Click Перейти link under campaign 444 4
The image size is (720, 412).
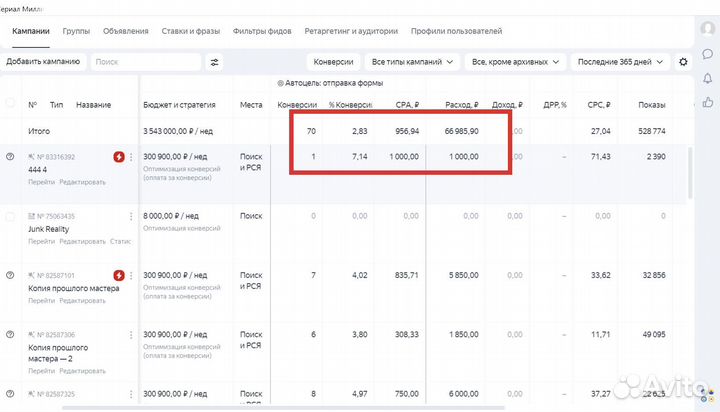point(41,182)
